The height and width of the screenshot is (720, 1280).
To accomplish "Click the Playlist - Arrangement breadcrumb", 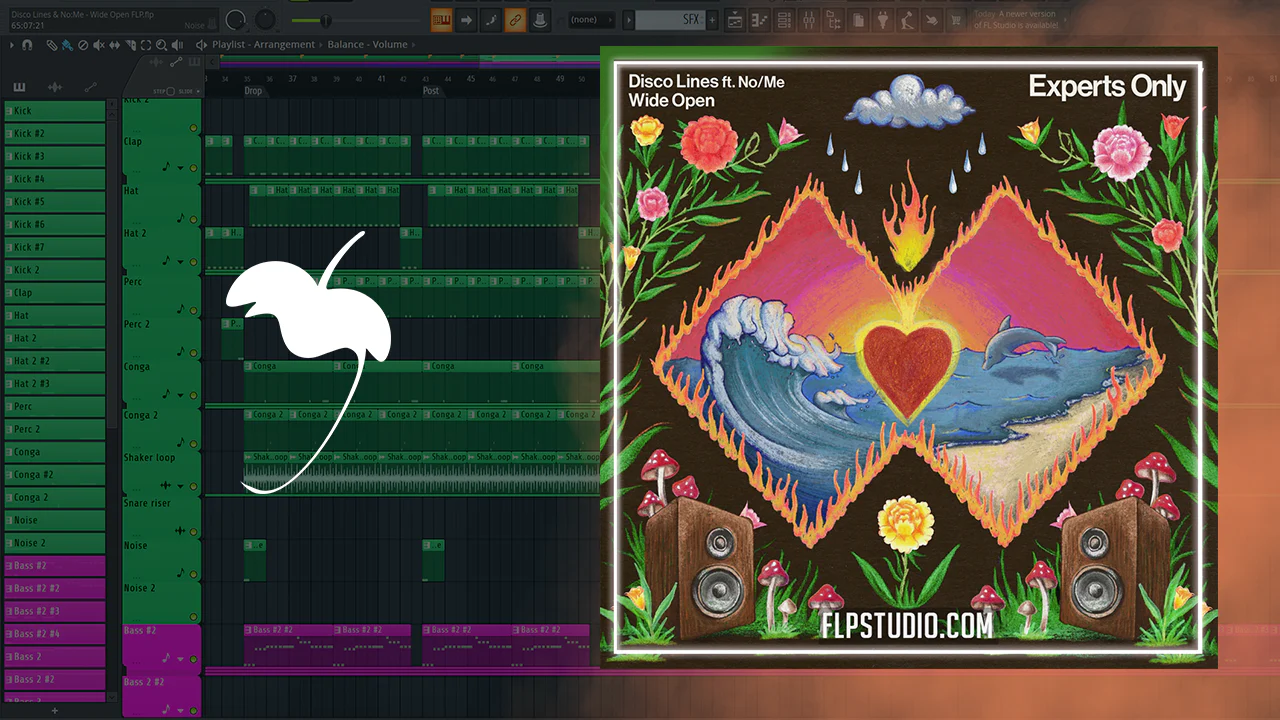I will click(x=264, y=45).
